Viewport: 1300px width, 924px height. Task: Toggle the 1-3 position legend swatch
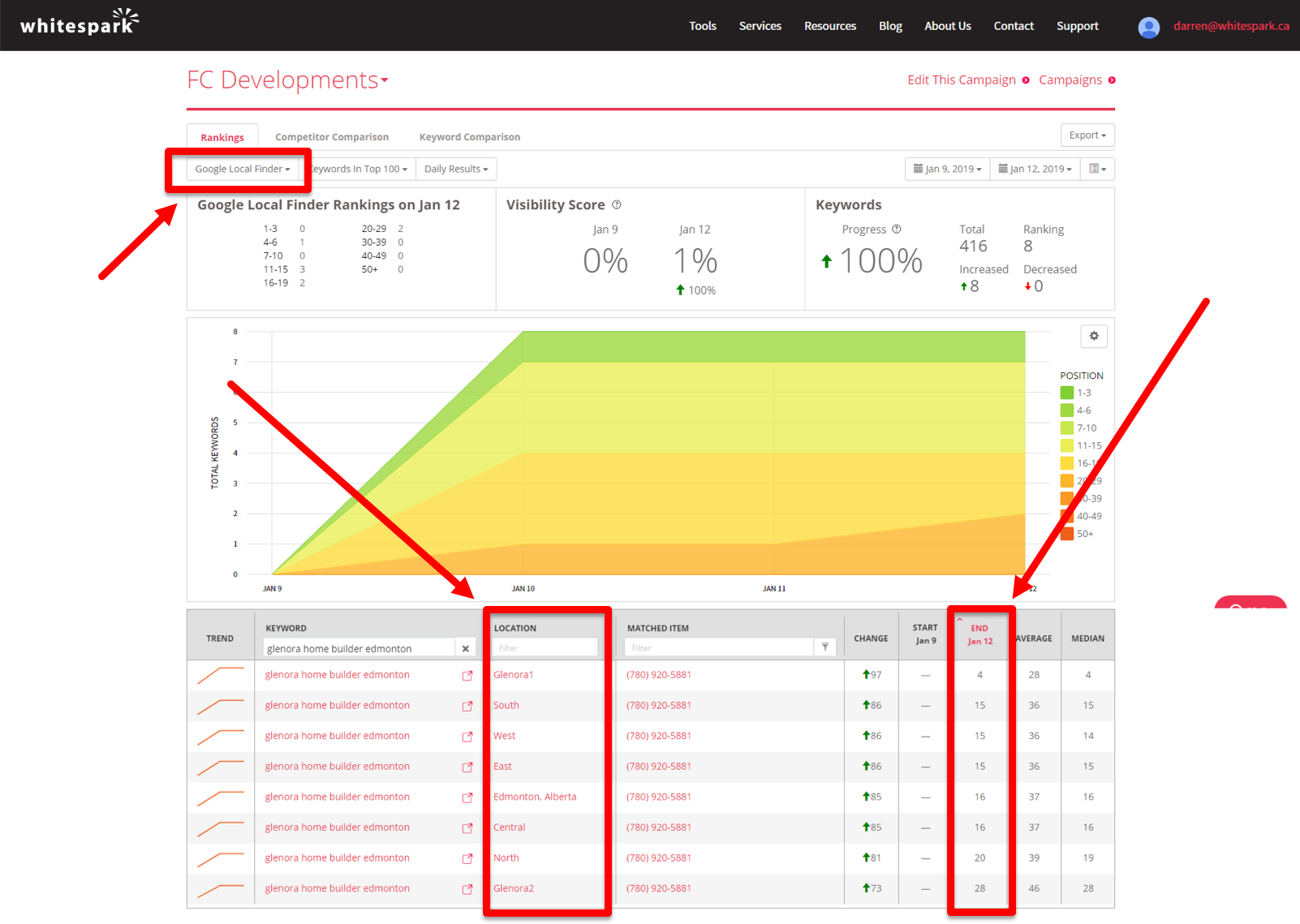click(x=1067, y=393)
